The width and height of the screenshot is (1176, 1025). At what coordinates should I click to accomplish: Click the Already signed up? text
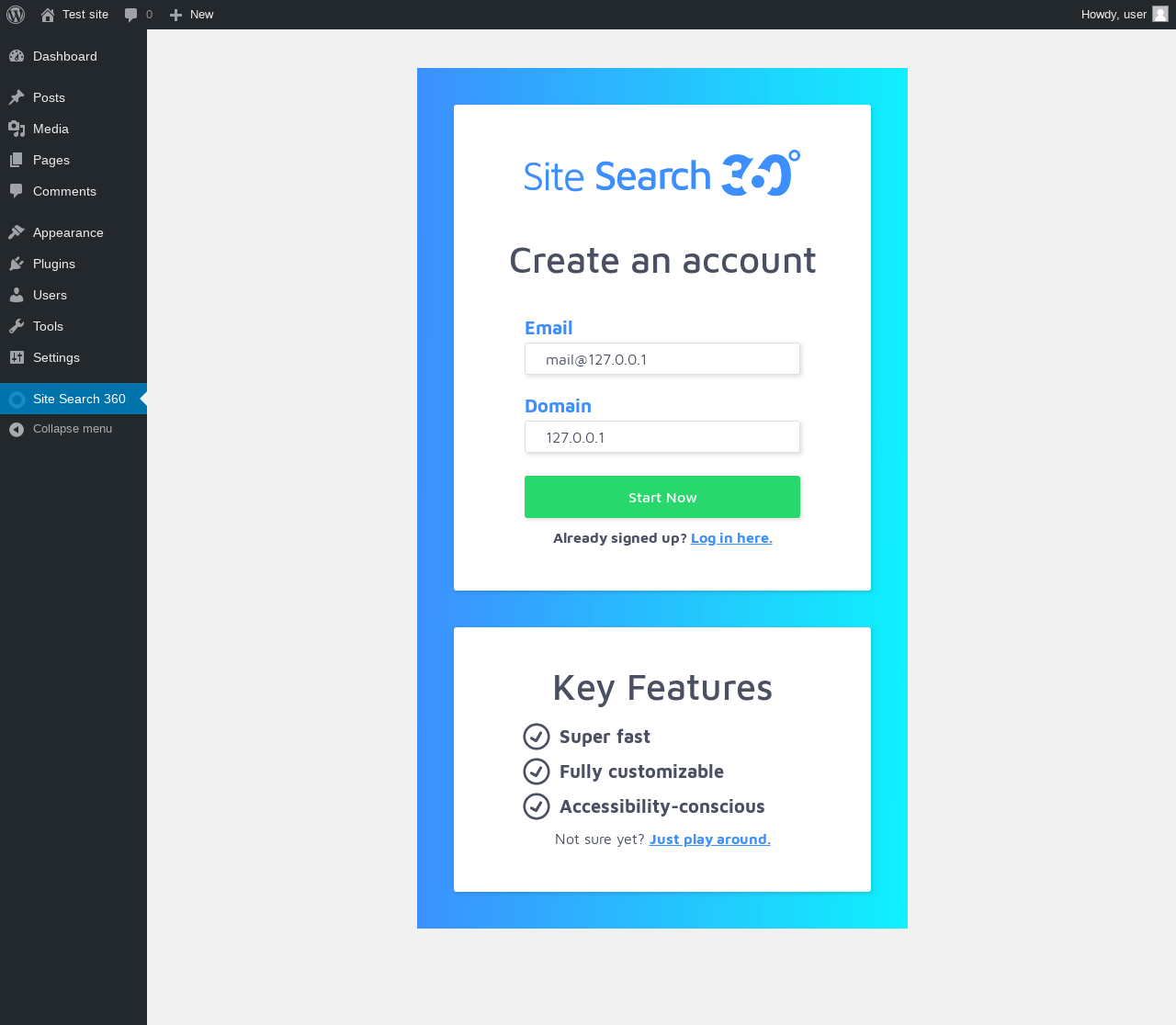(x=620, y=538)
